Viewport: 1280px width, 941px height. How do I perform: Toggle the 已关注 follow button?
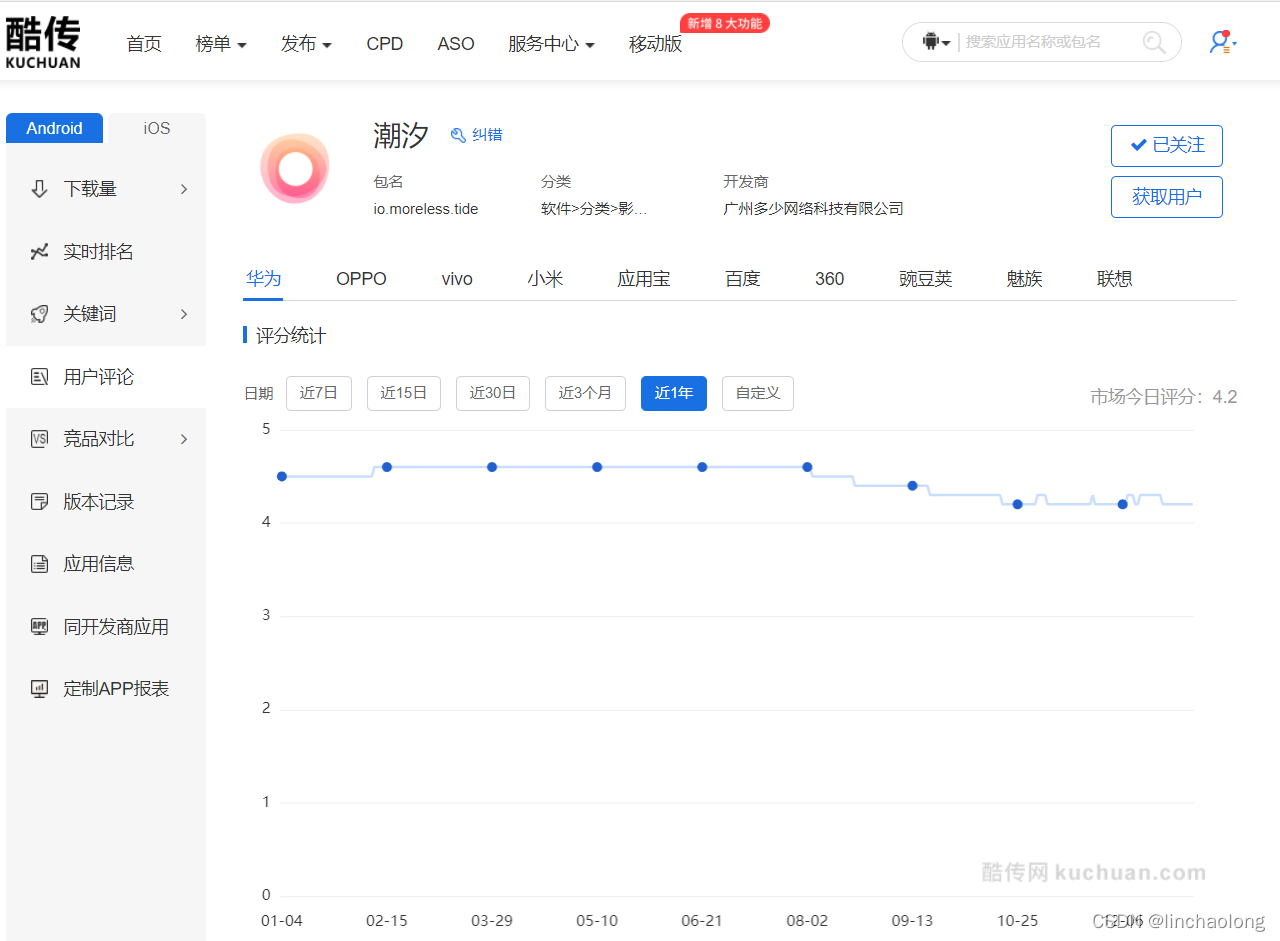tap(1167, 146)
